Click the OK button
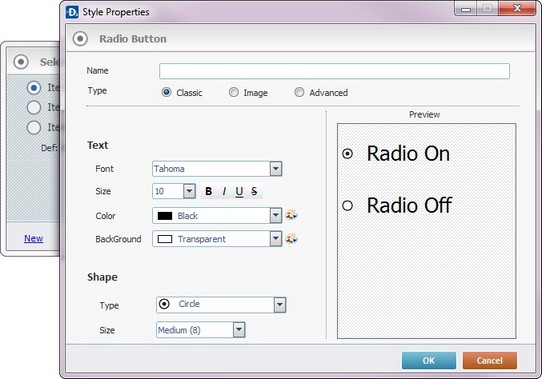The width and height of the screenshot is (542, 379). pos(429,361)
